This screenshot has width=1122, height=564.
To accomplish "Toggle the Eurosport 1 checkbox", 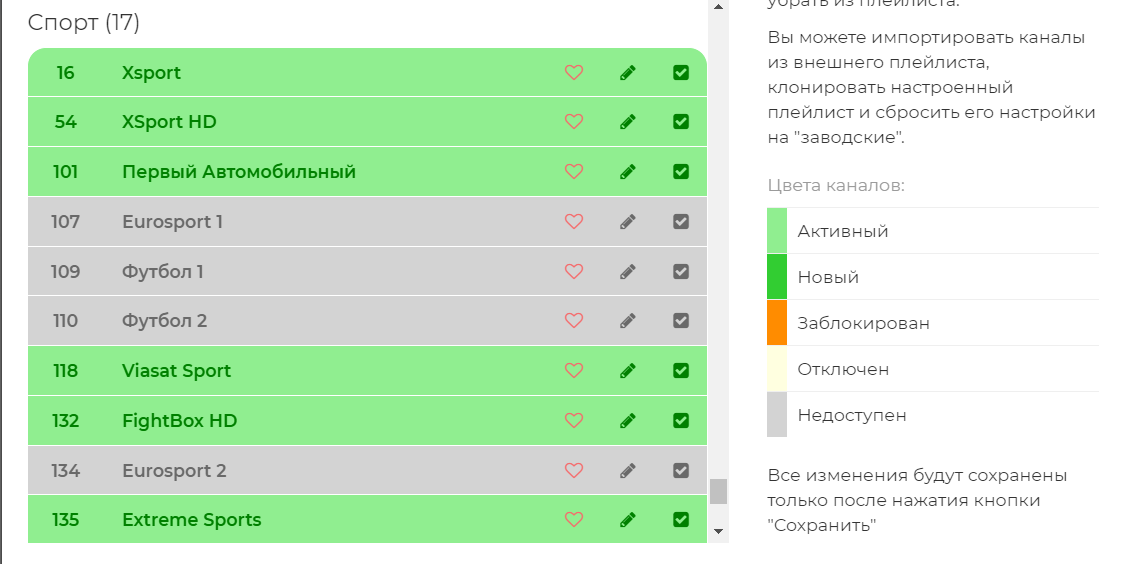I will tap(681, 222).
